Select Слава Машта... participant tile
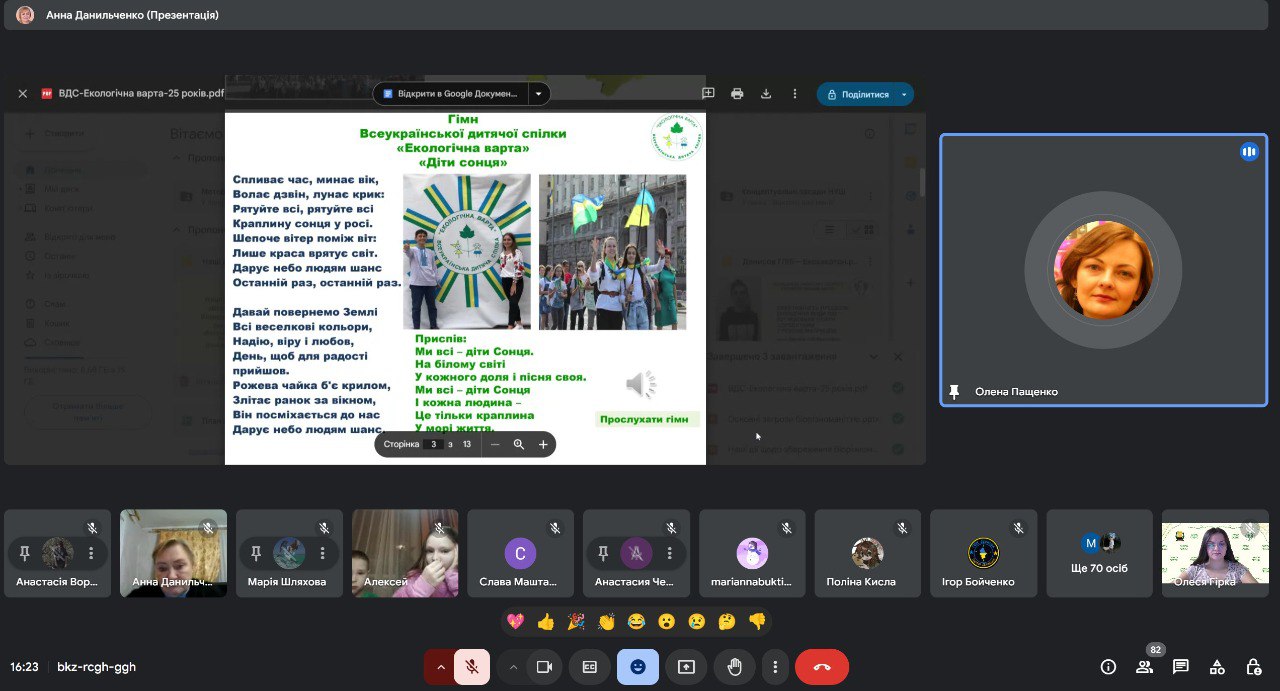1280x691 pixels. click(x=520, y=554)
